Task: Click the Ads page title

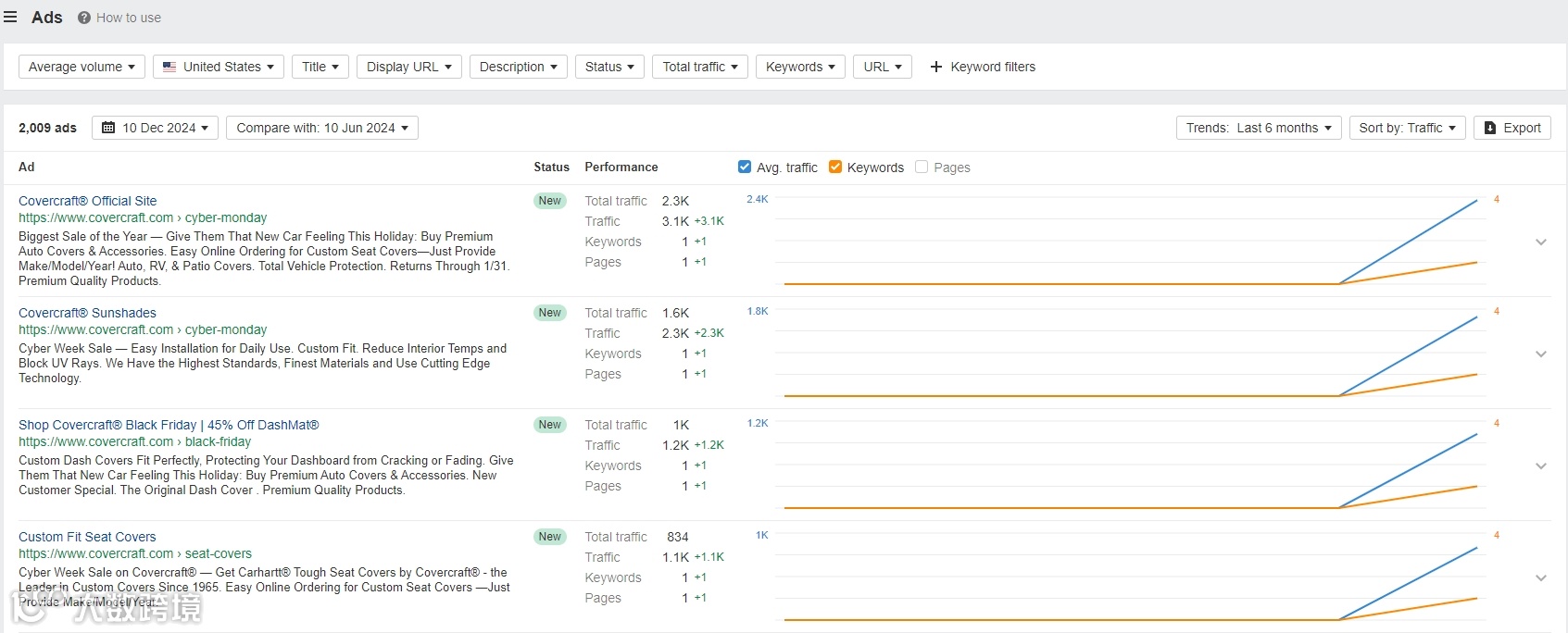Action: coord(47,18)
